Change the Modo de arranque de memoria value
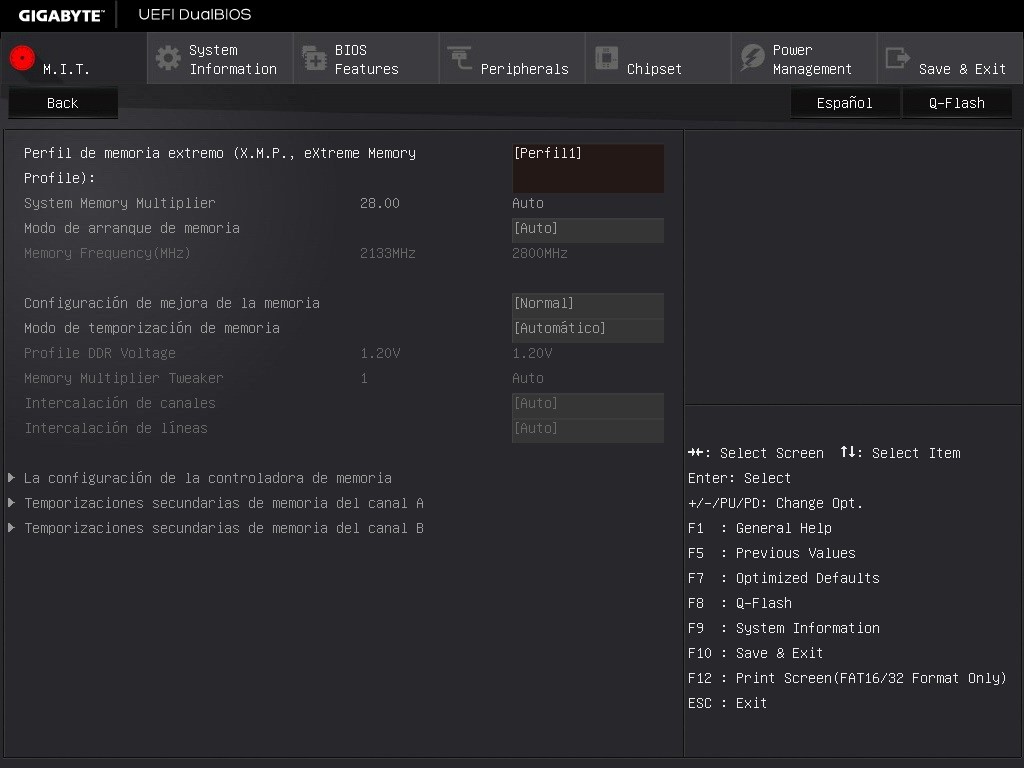The height and width of the screenshot is (768, 1024). (587, 229)
